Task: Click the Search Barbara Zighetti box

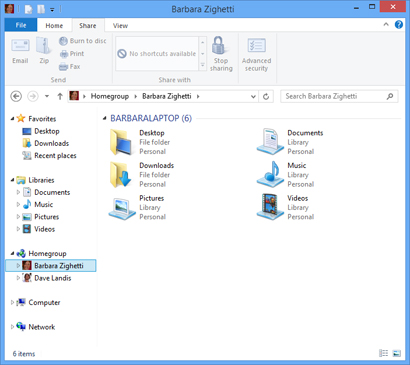Action: [339, 96]
